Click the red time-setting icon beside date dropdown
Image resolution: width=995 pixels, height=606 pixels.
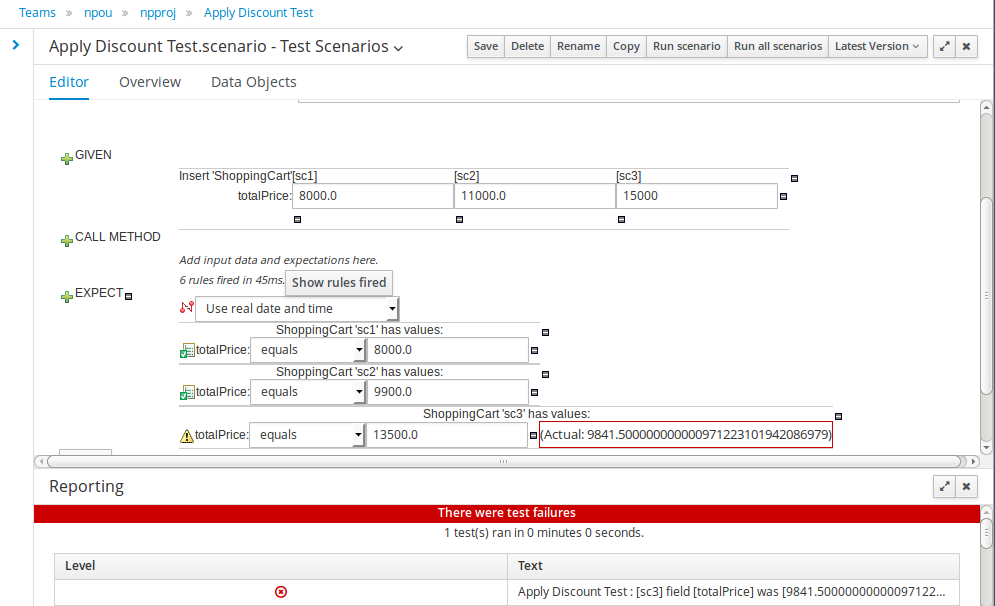pos(187,308)
